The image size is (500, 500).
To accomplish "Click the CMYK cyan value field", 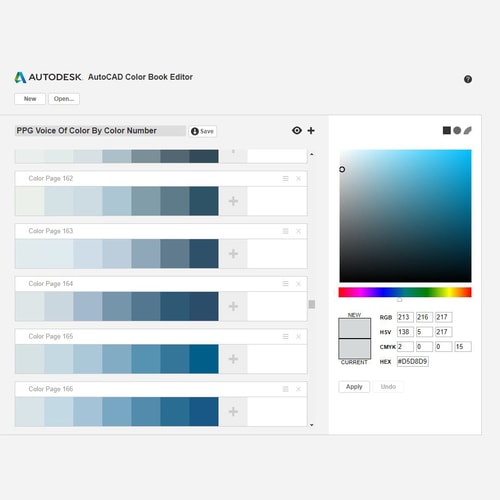I will 405,346.
